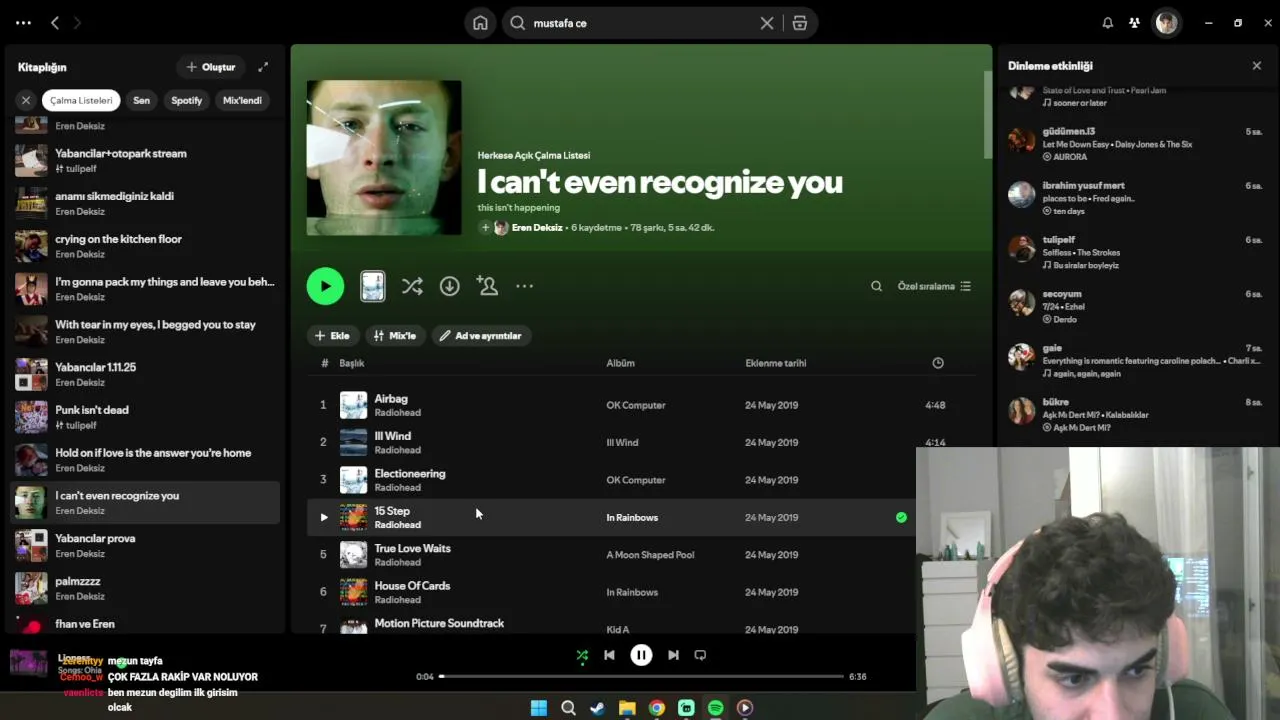Click the playlist cover image
The height and width of the screenshot is (720, 1280).
click(384, 158)
